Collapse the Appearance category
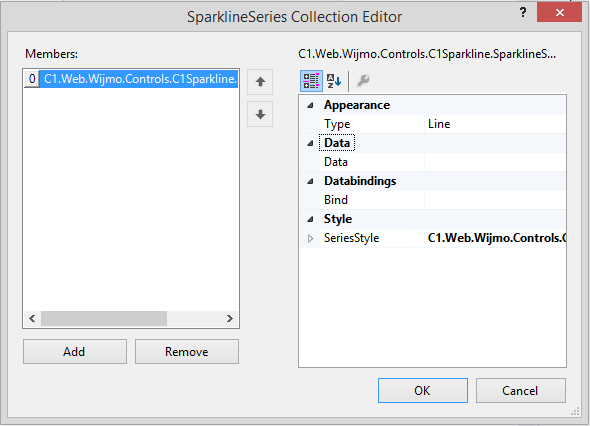This screenshot has height=426, width=590. tap(310, 105)
